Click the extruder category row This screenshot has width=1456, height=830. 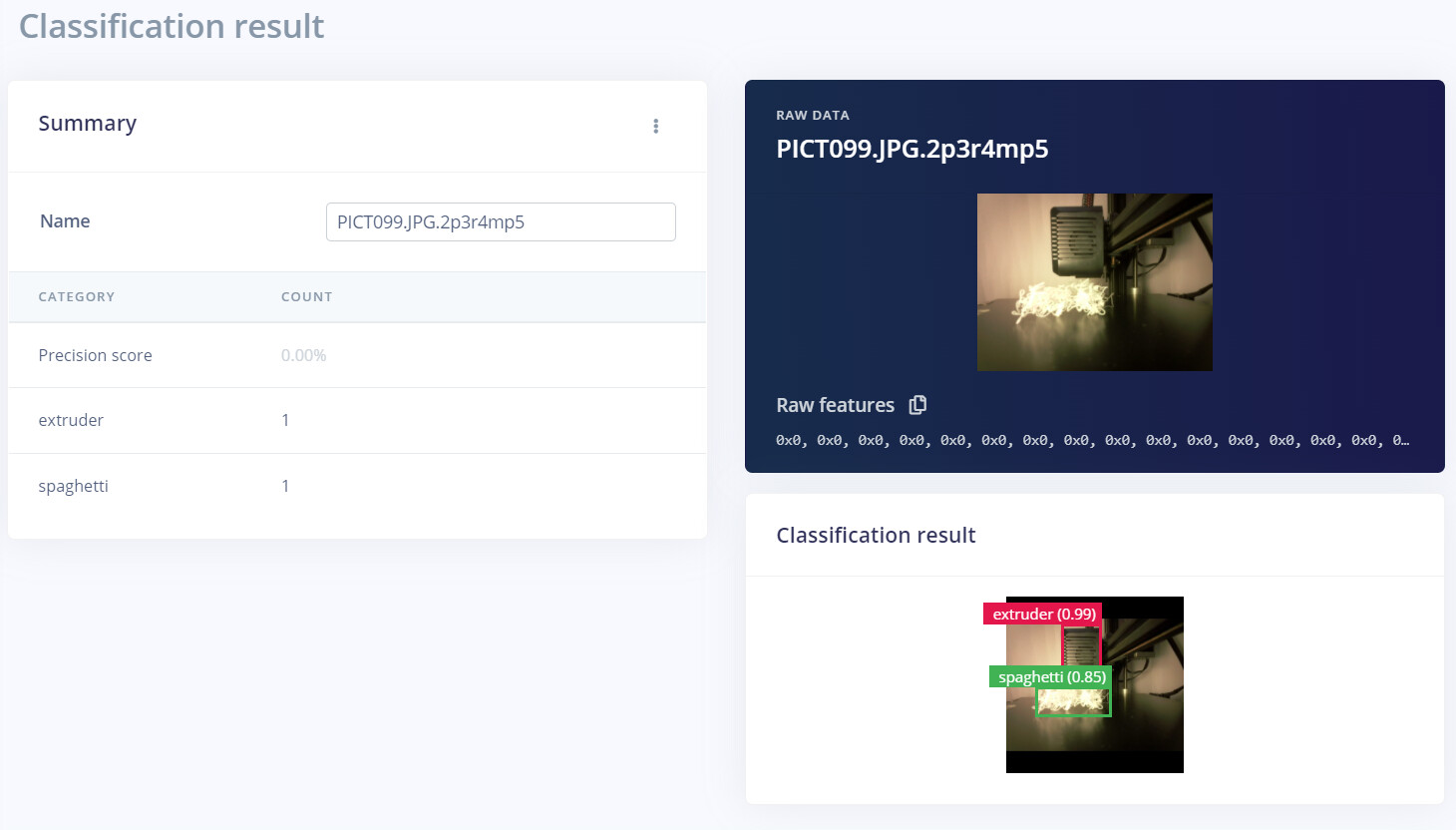pos(357,420)
